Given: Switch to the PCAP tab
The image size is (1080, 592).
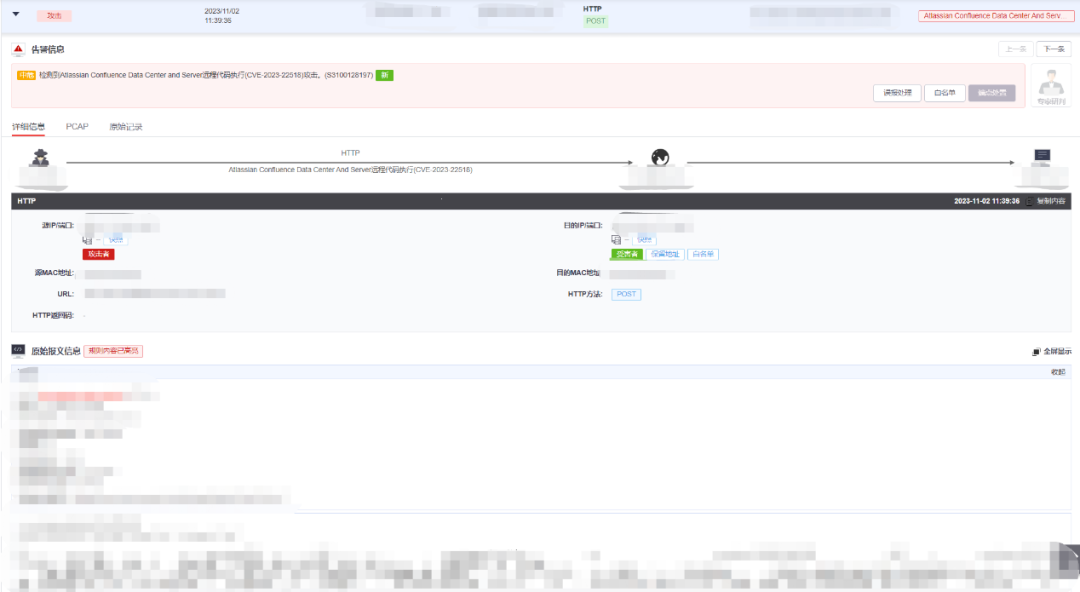Looking at the screenshot, I should coord(77,127).
